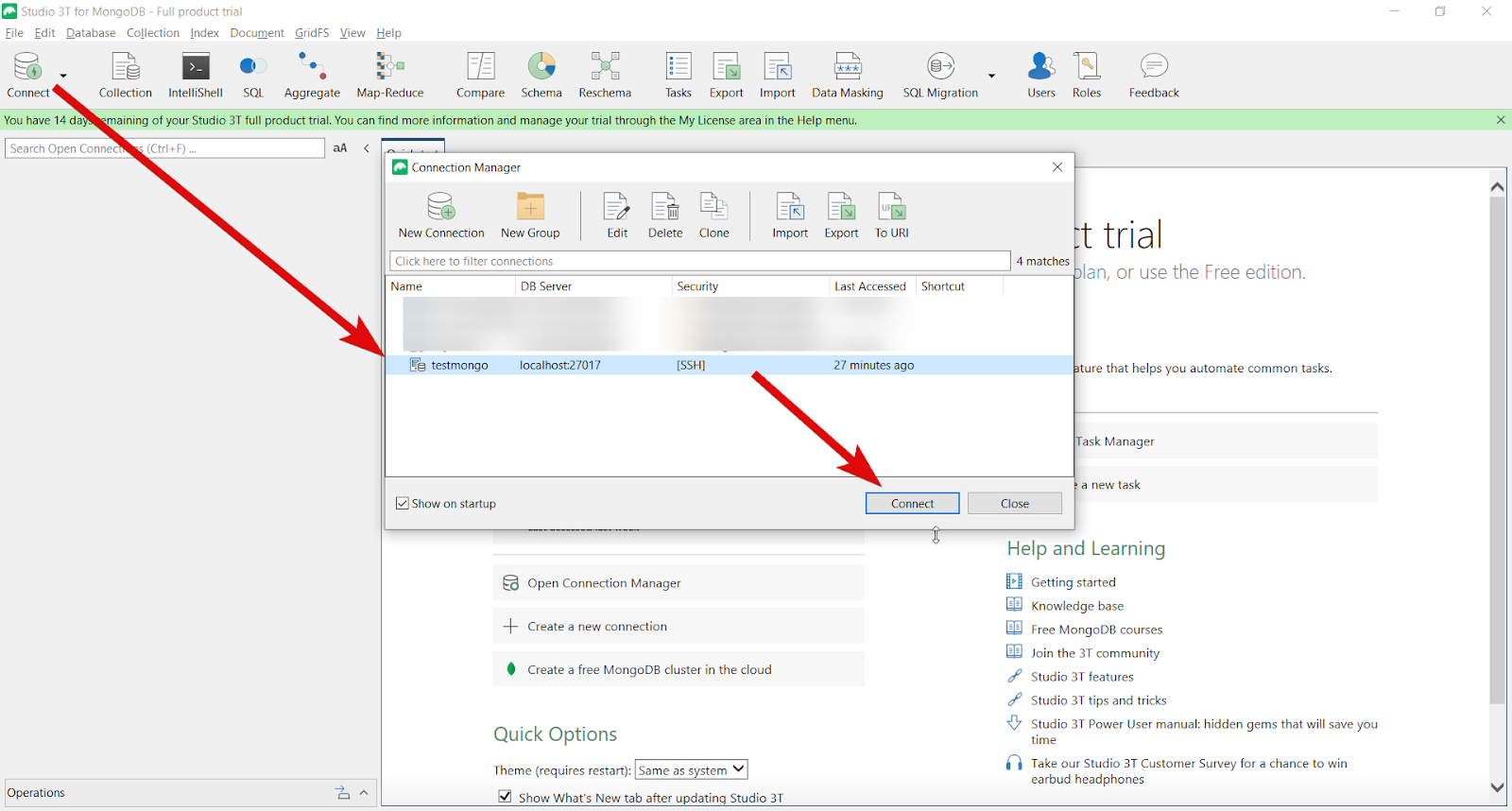Click Create a free MongoDB cluster in the cloud
This screenshot has width=1512, height=811.
pyautogui.click(x=679, y=670)
